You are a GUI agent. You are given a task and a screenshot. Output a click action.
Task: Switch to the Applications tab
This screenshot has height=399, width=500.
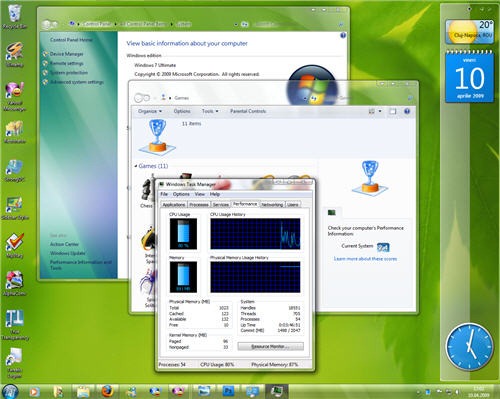pyautogui.click(x=174, y=204)
